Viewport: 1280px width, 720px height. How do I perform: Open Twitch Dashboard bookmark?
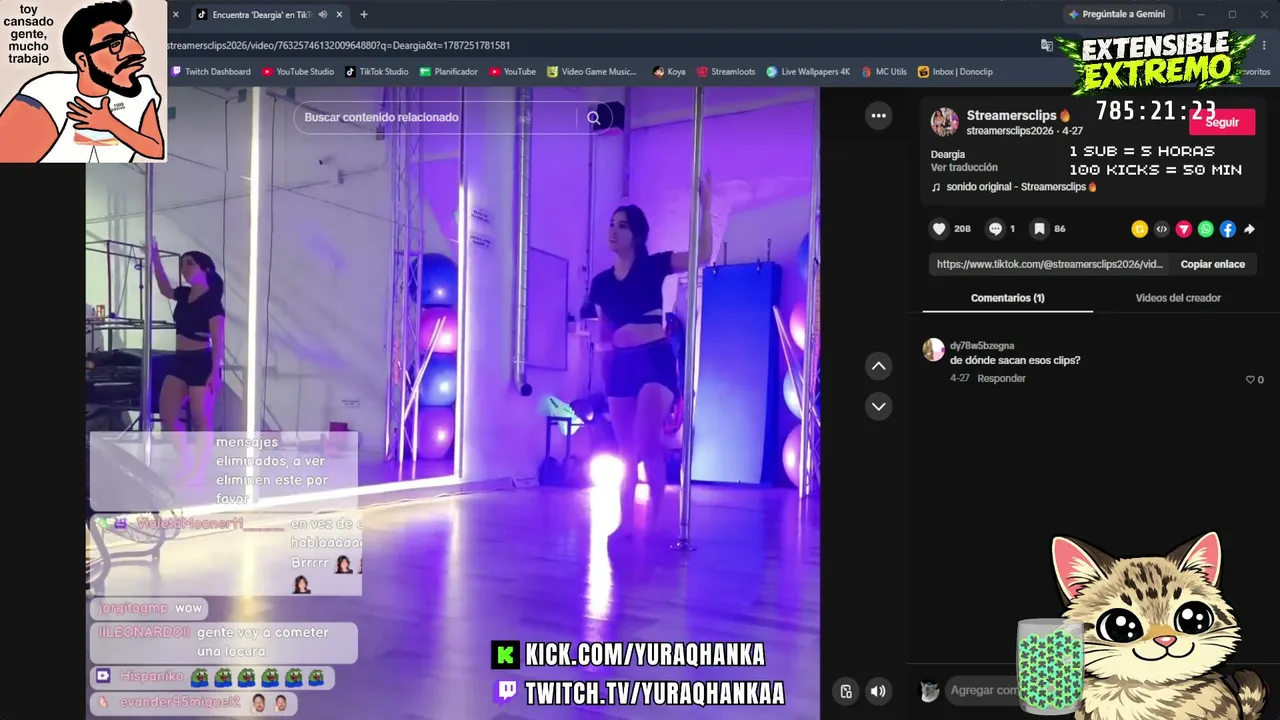(211, 72)
